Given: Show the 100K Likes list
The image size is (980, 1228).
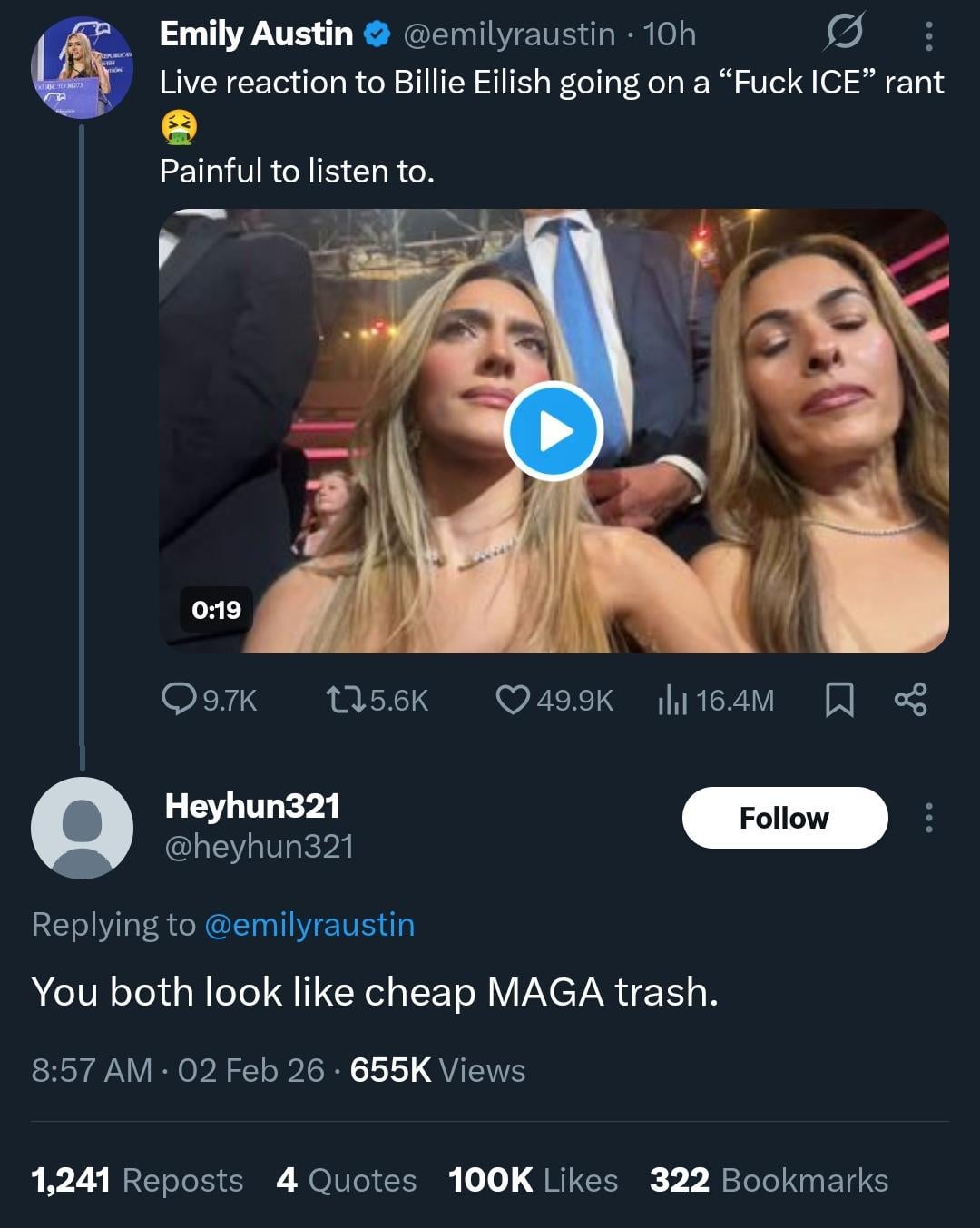Looking at the screenshot, I should [533, 1180].
